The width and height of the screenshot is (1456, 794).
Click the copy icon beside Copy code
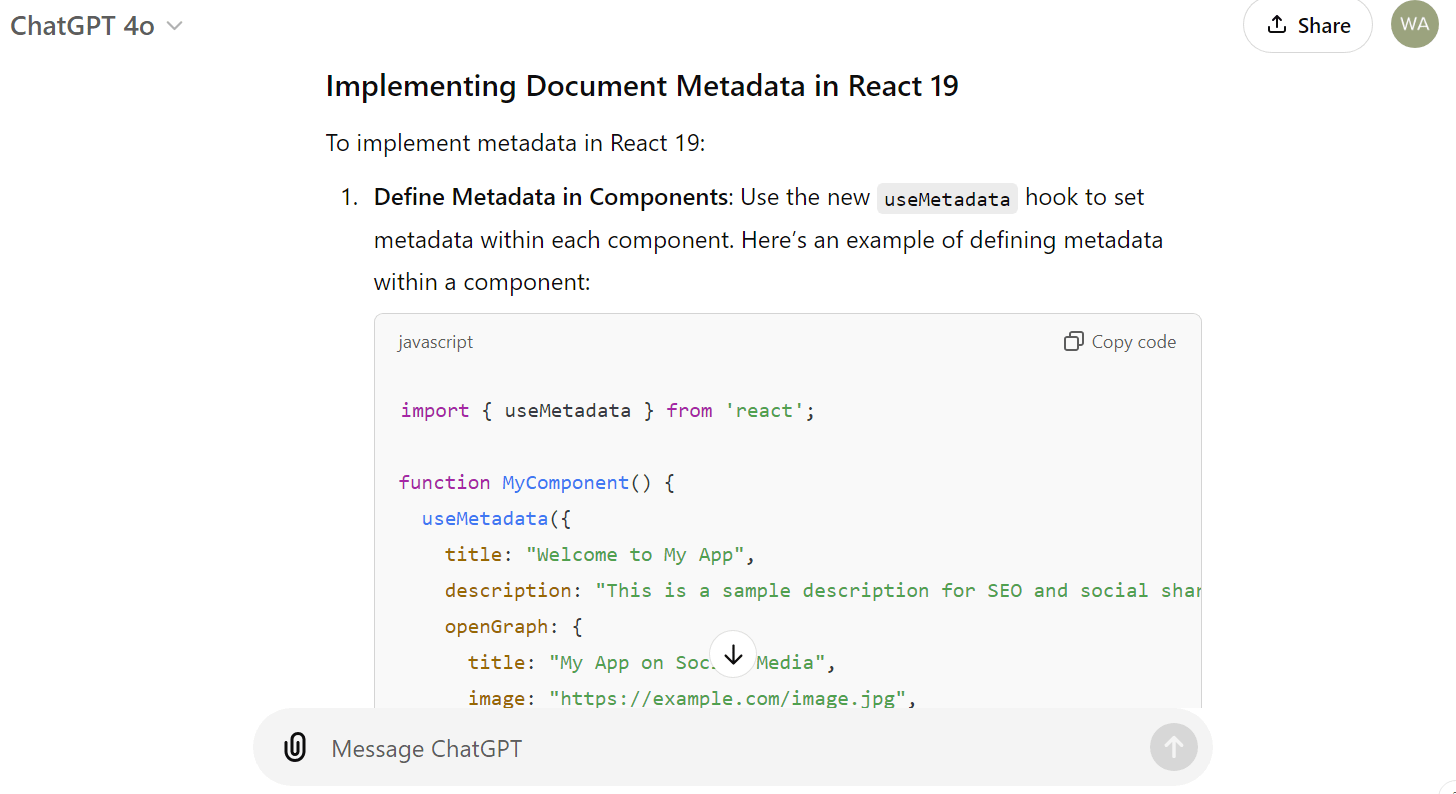[x=1072, y=341]
